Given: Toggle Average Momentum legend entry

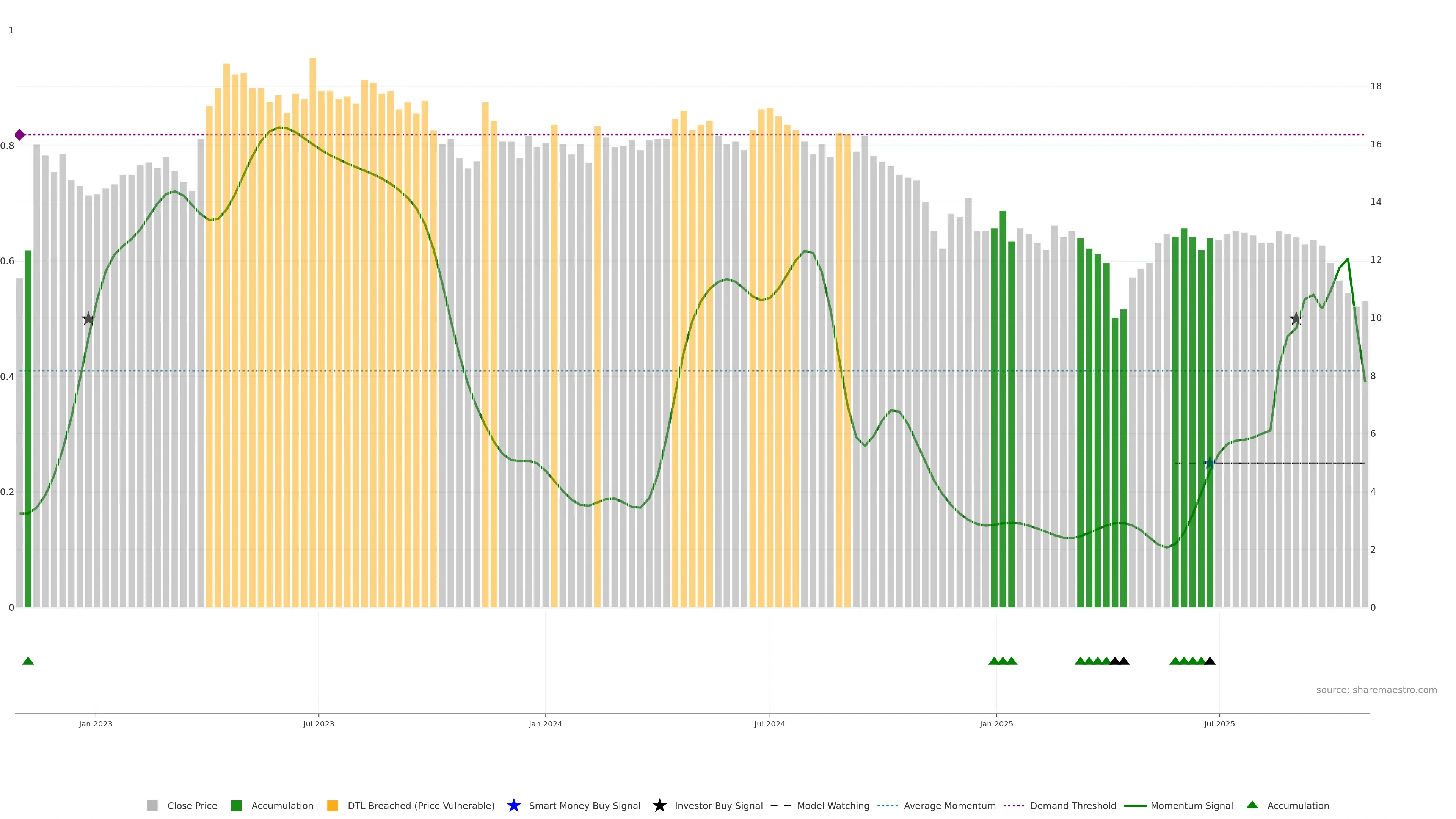Looking at the screenshot, I should 949,805.
